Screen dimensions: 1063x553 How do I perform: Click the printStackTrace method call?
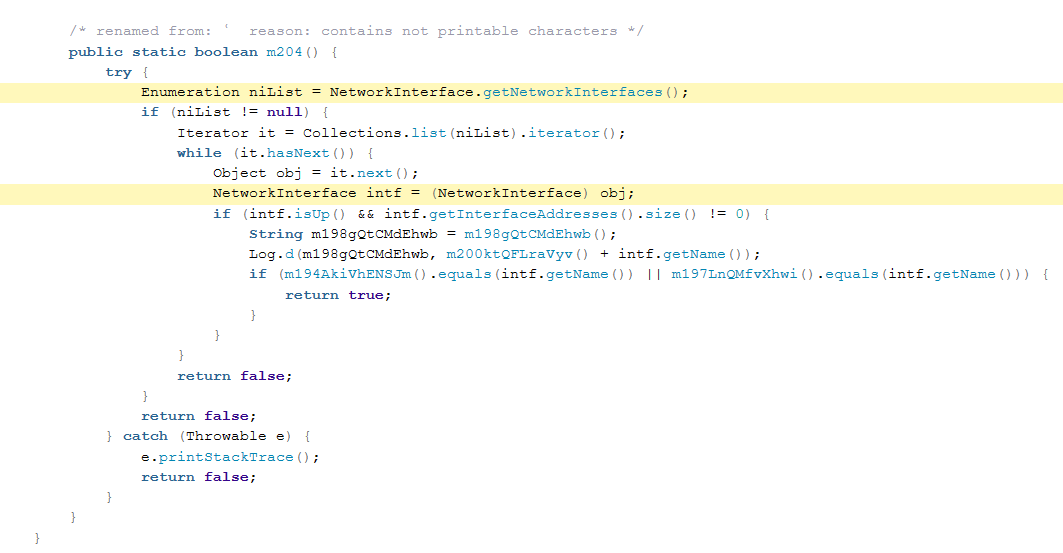[231, 457]
